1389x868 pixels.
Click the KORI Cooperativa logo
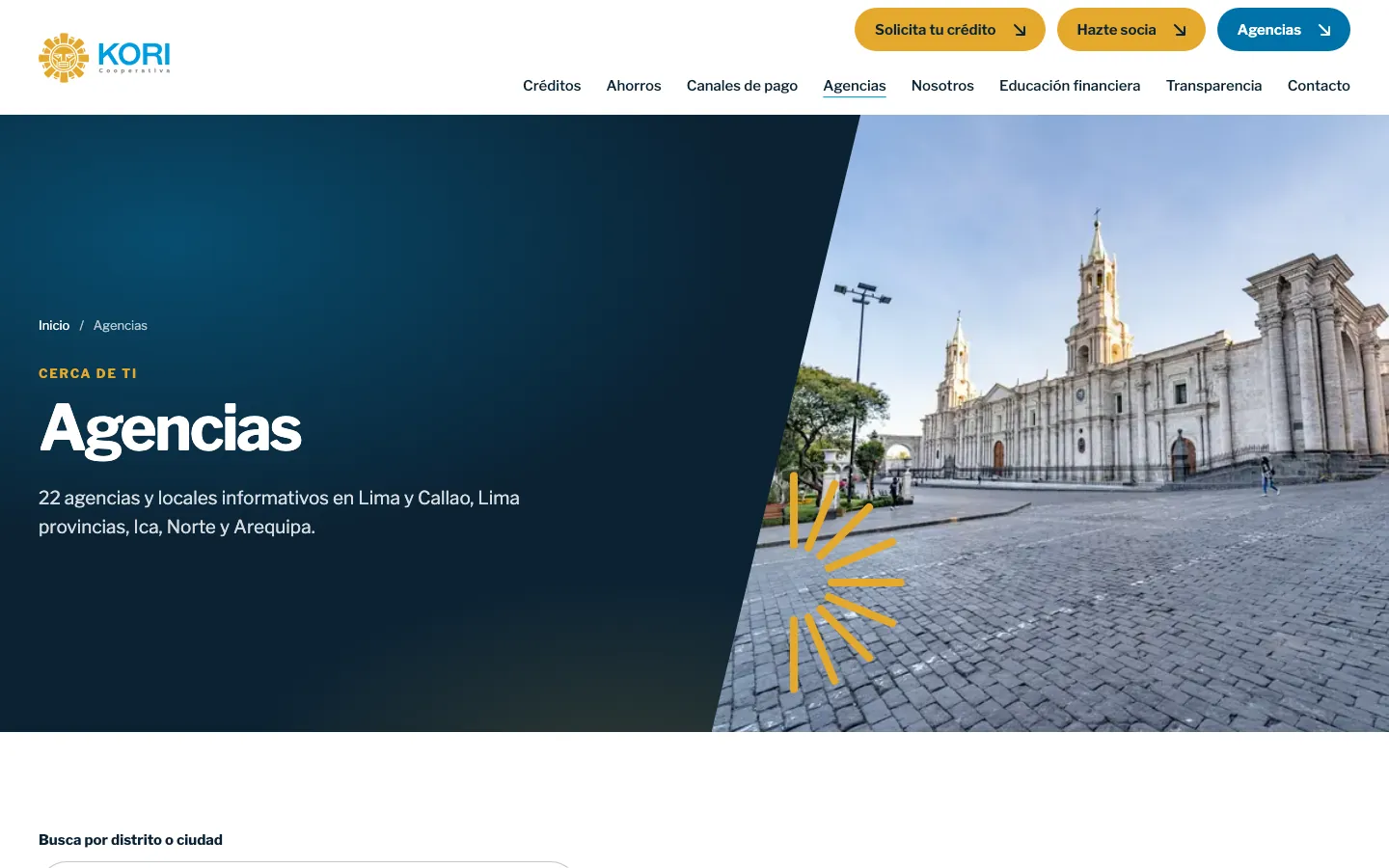[104, 58]
